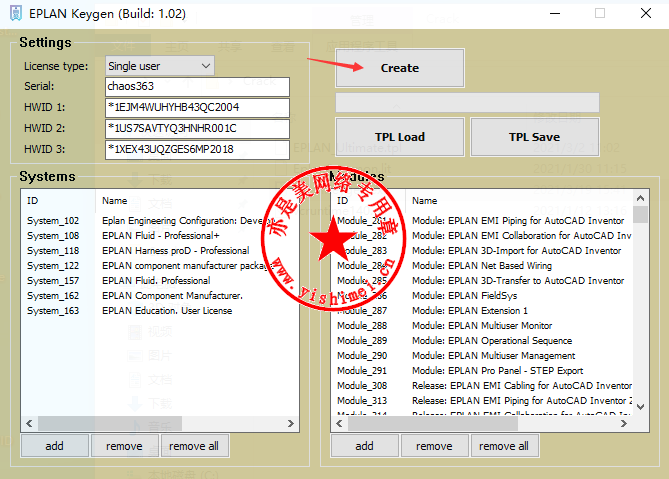Image resolution: width=669 pixels, height=479 pixels.
Task: Click Modules list scroll left arrow
Action: pos(340,424)
